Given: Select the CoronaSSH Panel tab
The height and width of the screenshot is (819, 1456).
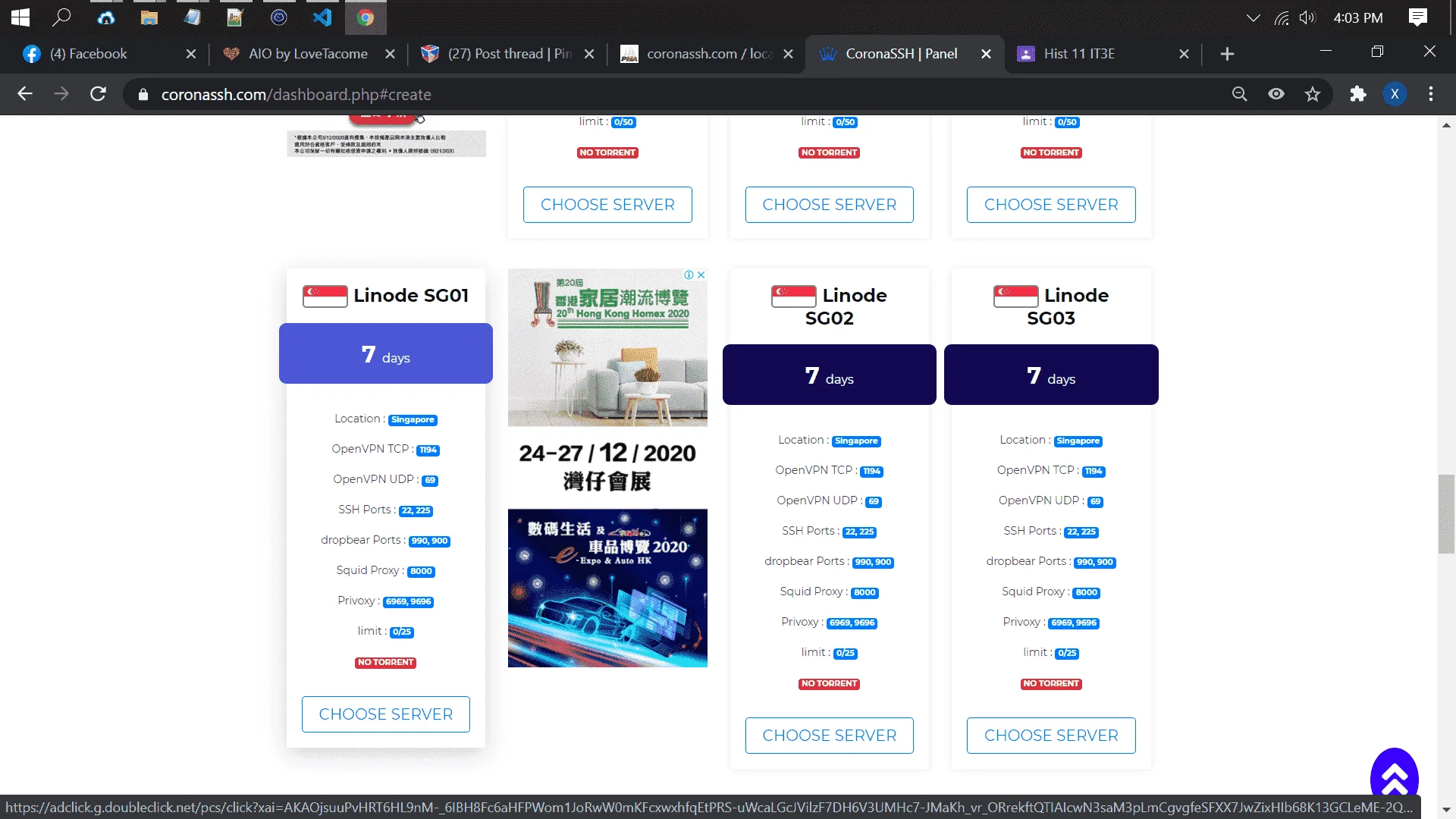Looking at the screenshot, I should [x=902, y=54].
